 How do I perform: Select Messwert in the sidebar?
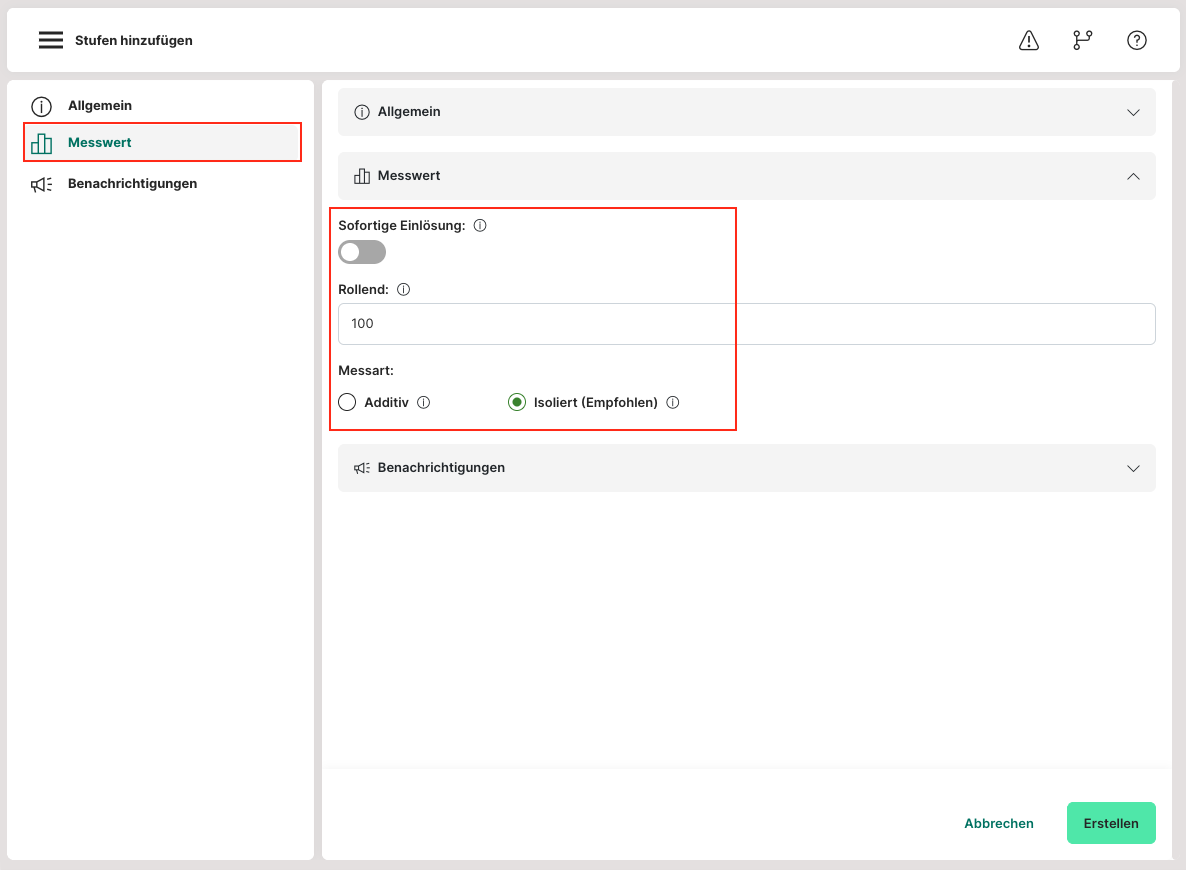point(100,143)
